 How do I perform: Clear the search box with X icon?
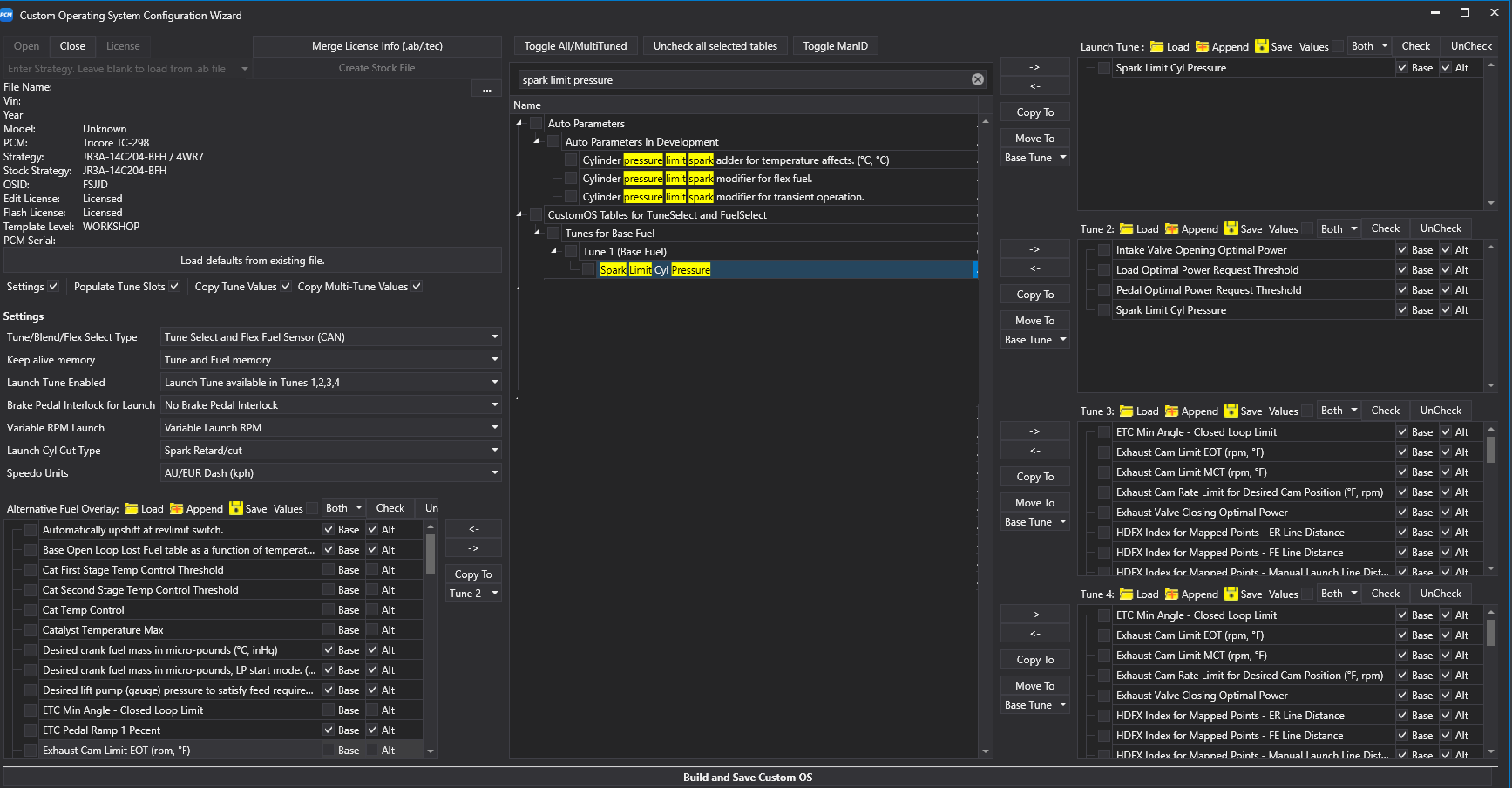(x=978, y=80)
